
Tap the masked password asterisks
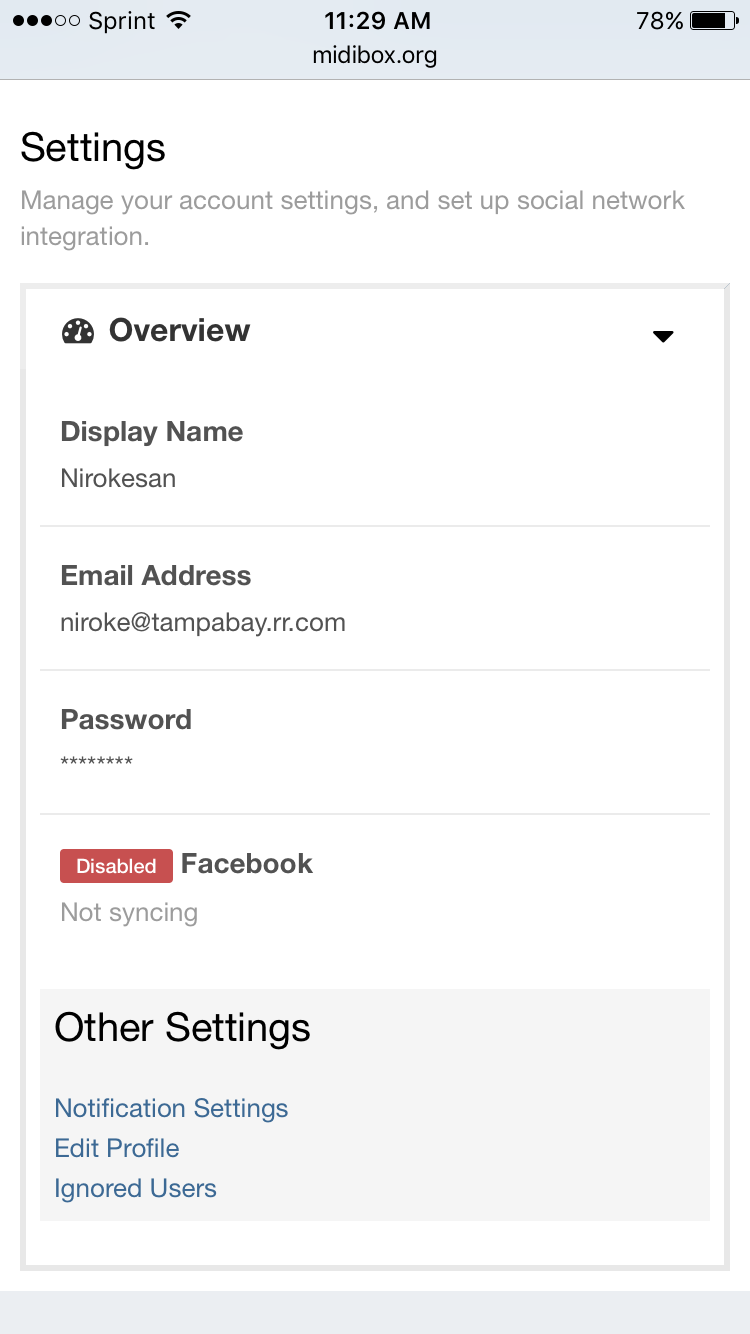97,763
